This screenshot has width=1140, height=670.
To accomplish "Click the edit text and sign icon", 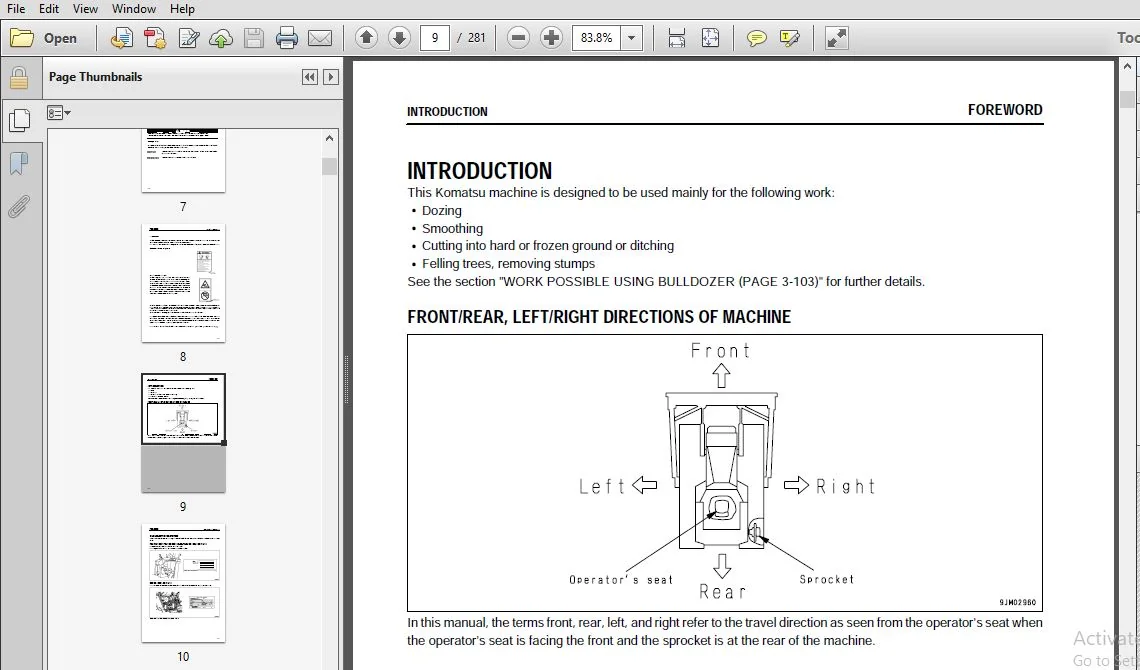I will click(x=188, y=38).
